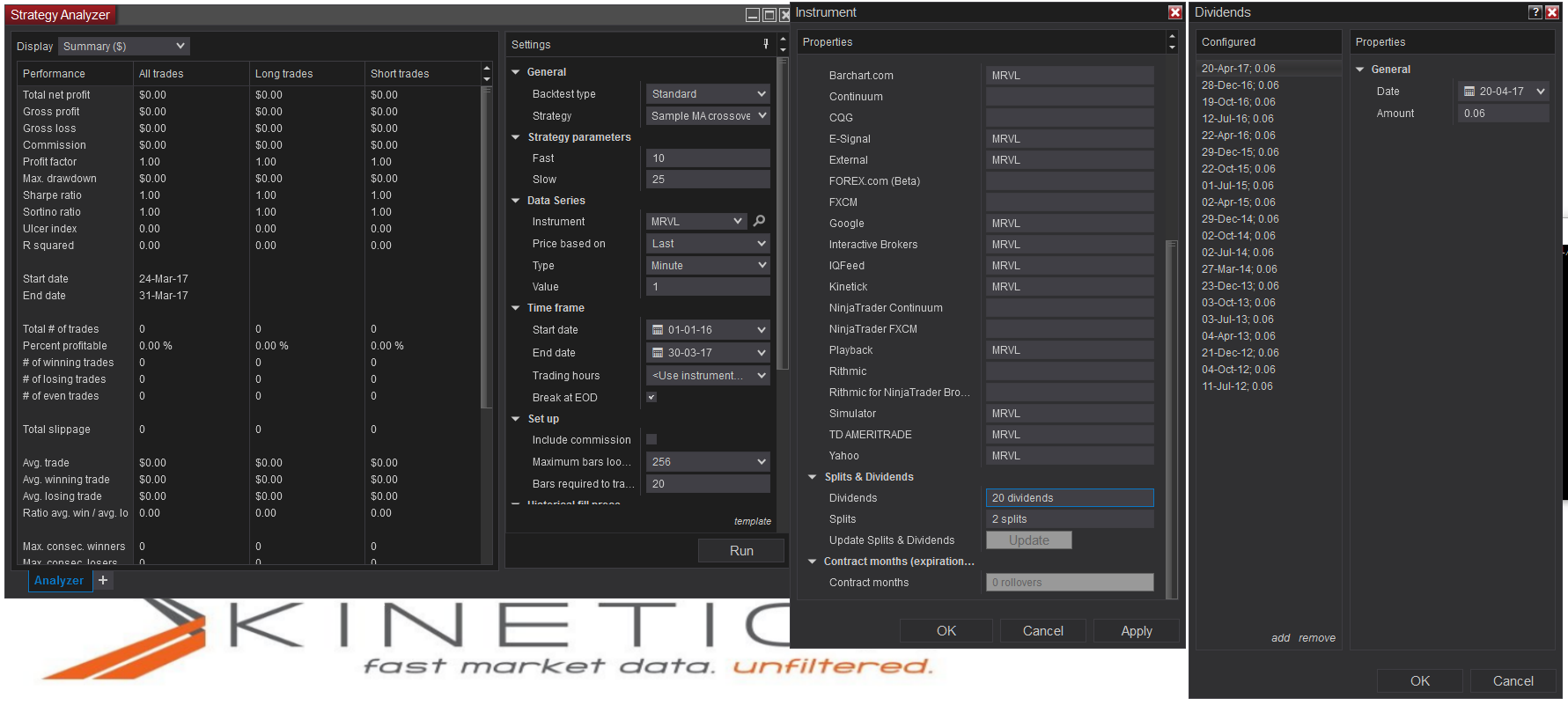
Task: Click the Bars required to trade field
Action: point(708,484)
